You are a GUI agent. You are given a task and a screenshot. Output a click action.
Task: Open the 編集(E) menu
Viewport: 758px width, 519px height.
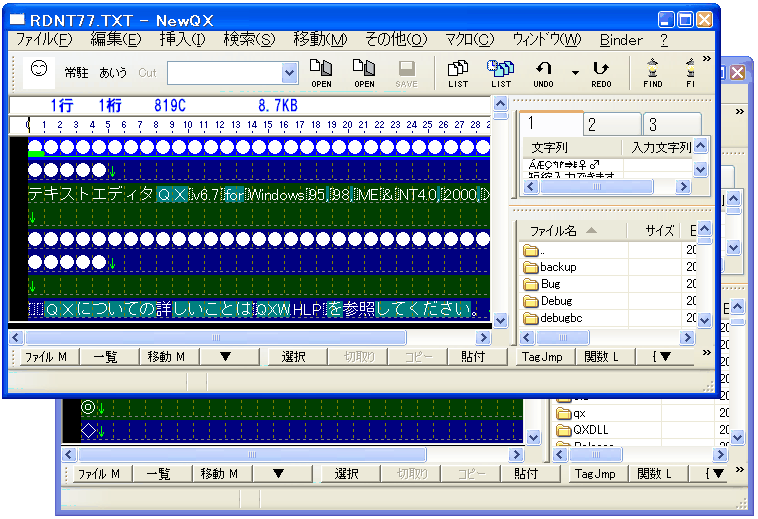tap(116, 40)
